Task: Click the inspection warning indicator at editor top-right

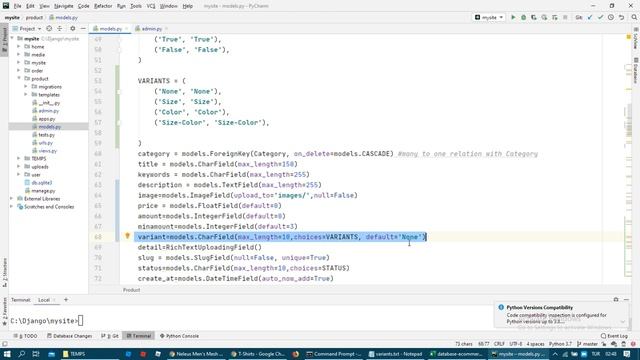Action: click(629, 37)
